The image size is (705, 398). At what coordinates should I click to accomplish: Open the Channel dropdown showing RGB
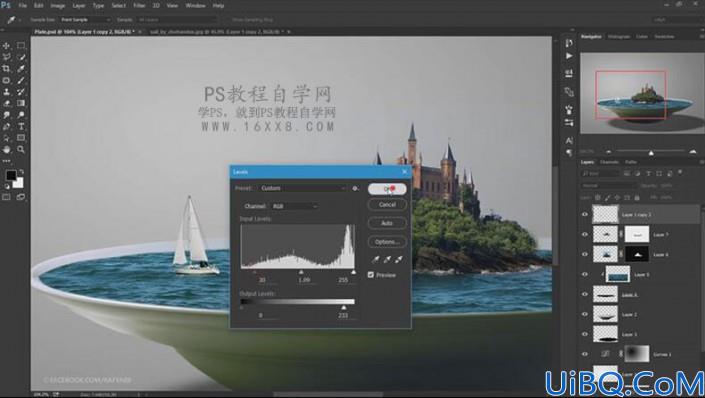294,206
